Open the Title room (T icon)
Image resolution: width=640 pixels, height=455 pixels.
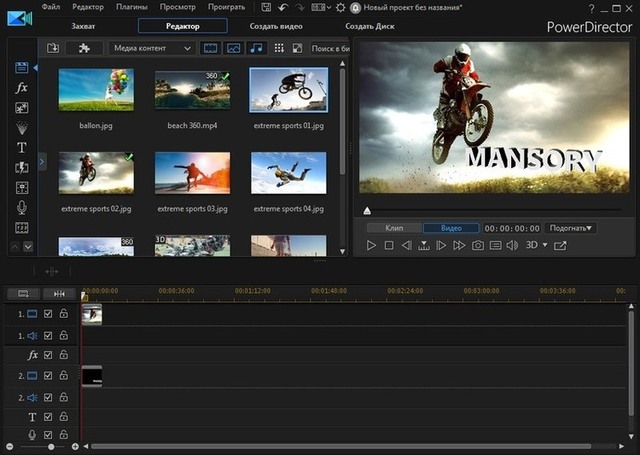tap(22, 147)
